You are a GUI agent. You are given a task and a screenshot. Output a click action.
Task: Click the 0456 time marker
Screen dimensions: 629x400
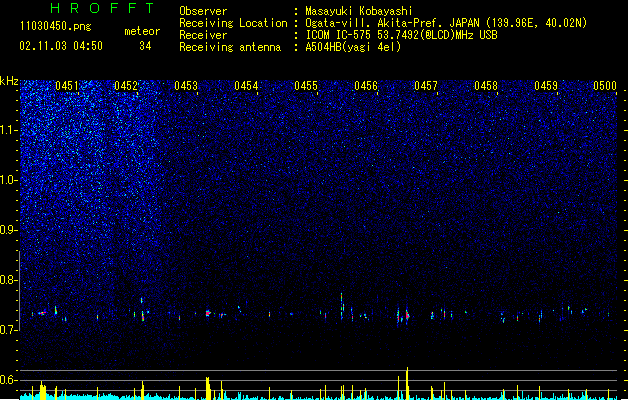[366, 86]
